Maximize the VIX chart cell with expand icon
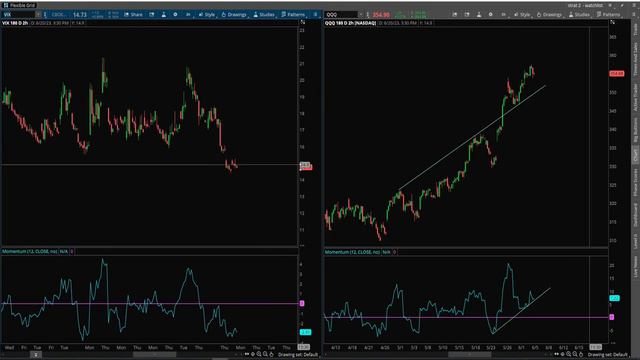The width and height of the screenshot is (640, 360). click(x=302, y=23)
